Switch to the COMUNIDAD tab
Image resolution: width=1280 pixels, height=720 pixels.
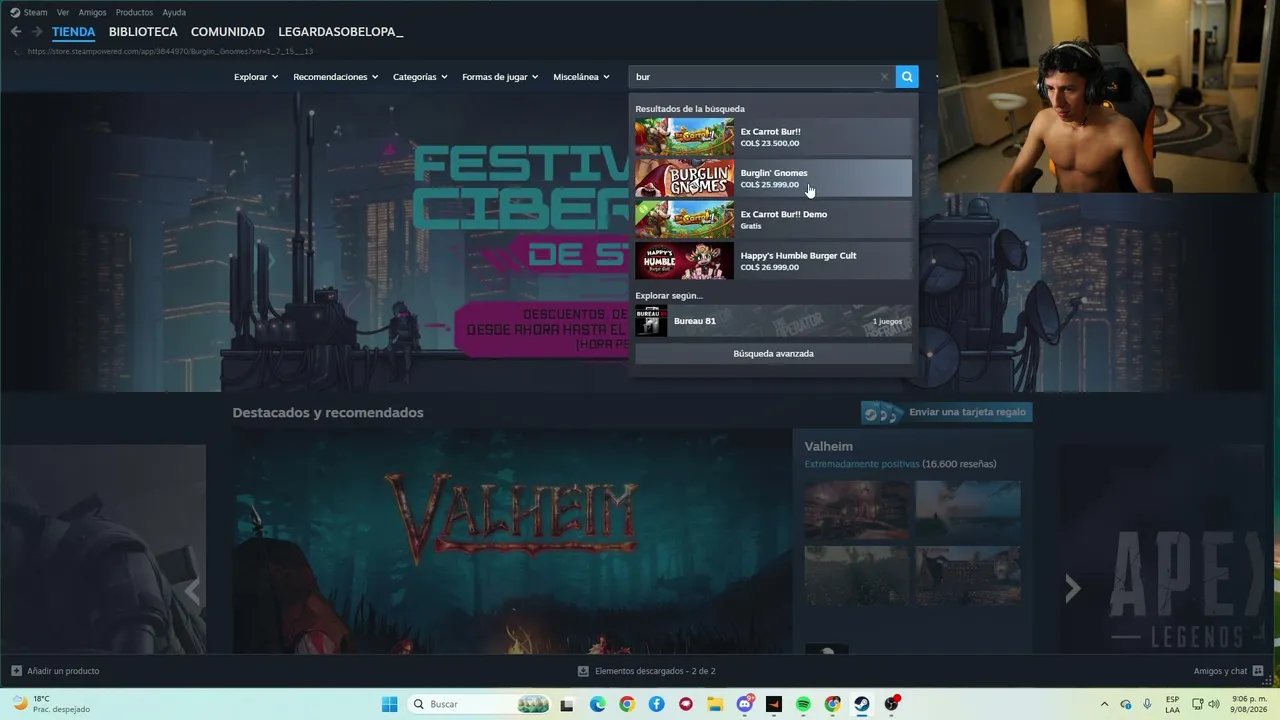pos(228,32)
